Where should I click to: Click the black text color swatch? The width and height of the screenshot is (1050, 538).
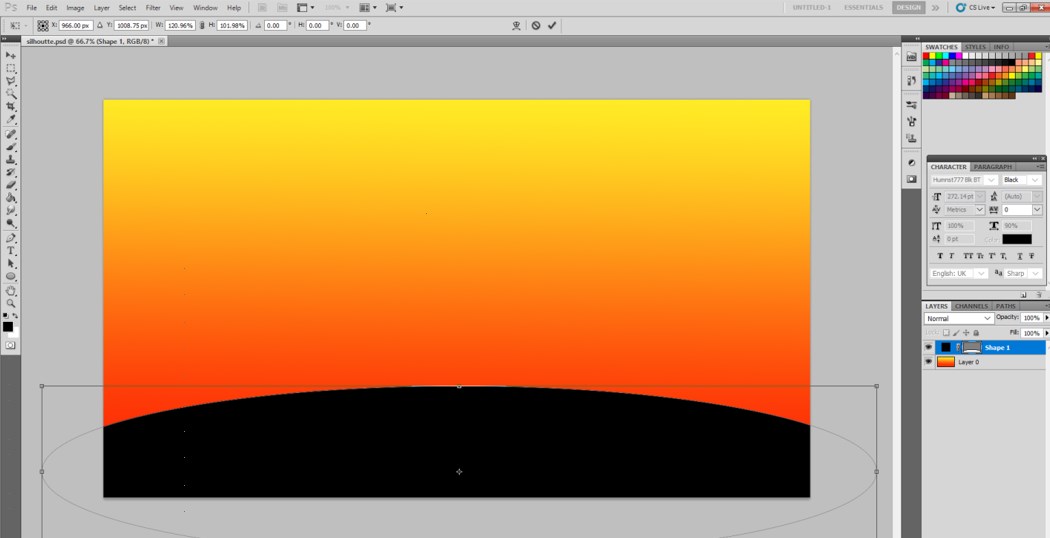[x=1016, y=239]
